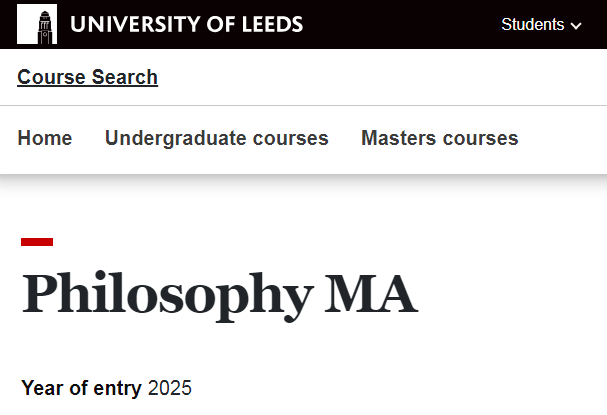Viewport: 607px width, 415px height.
Task: Click the chevron arrow beside Students
Action: tap(576, 26)
